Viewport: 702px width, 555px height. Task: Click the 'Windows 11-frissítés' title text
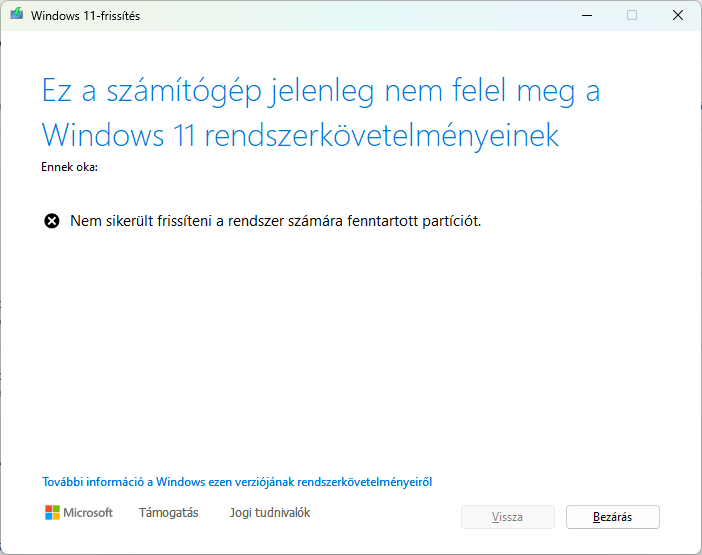[x=86, y=16]
